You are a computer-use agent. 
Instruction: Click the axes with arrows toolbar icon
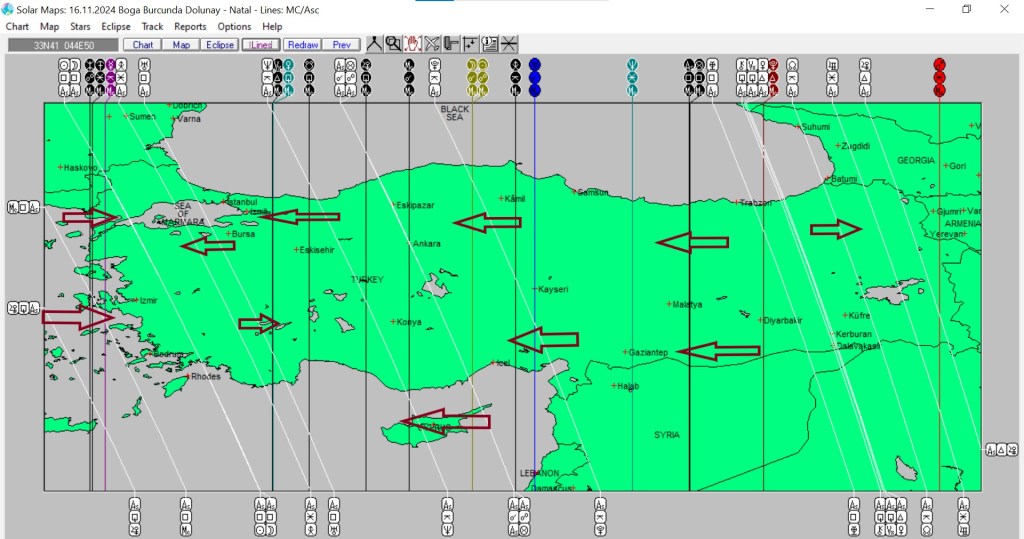point(470,44)
